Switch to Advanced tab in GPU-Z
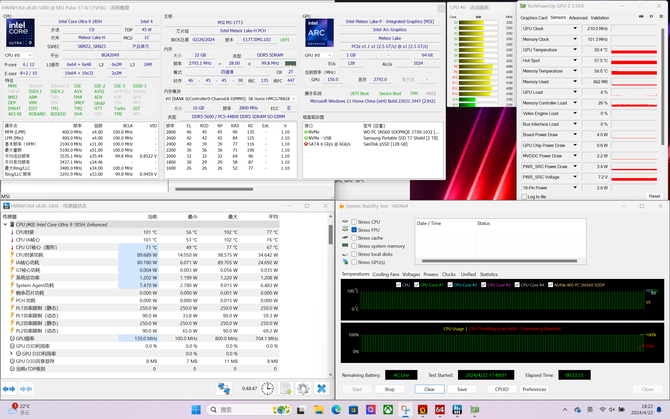 coord(578,18)
